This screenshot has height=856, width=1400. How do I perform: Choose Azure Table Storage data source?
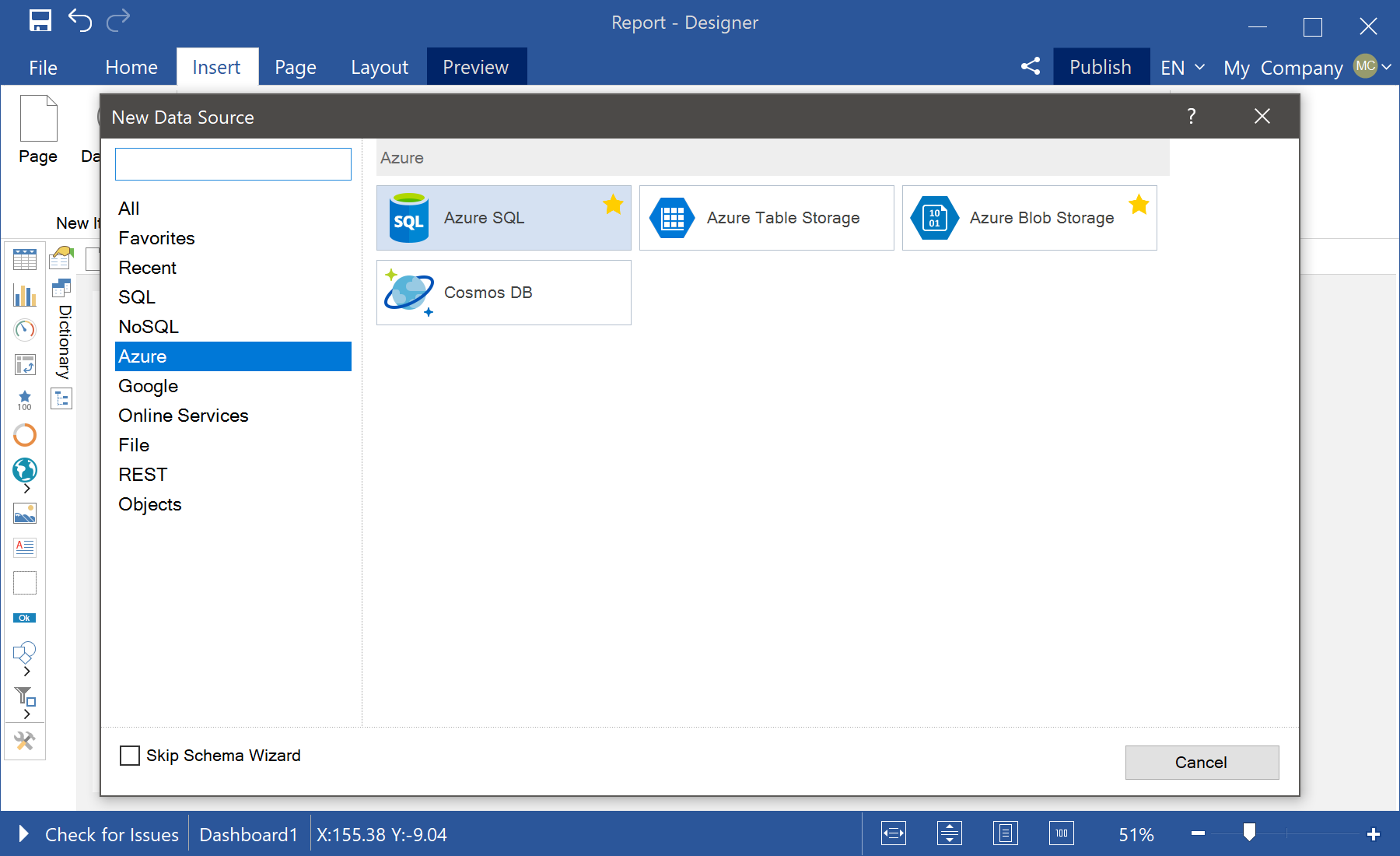click(x=767, y=218)
